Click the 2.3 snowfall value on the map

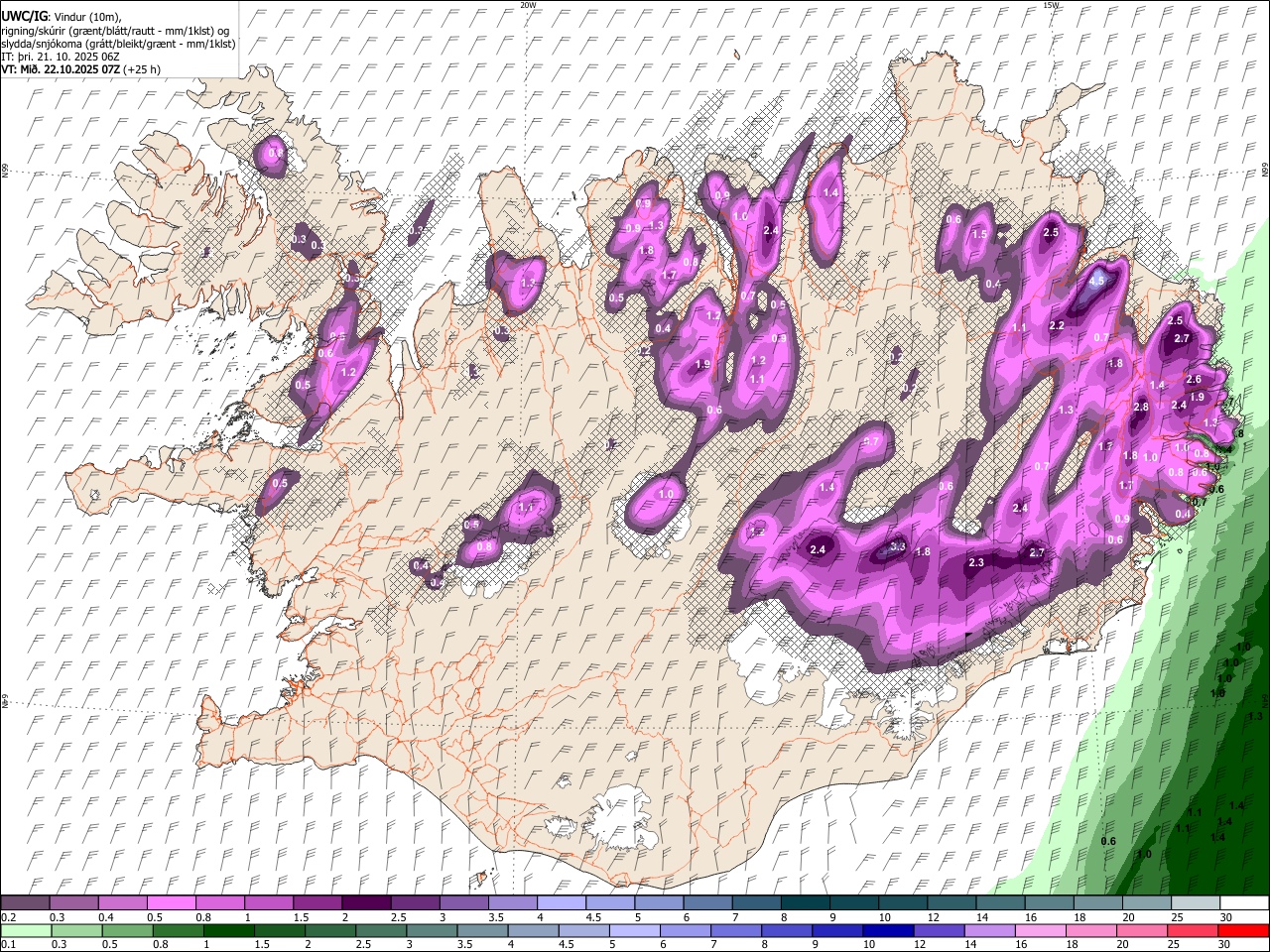(975, 562)
